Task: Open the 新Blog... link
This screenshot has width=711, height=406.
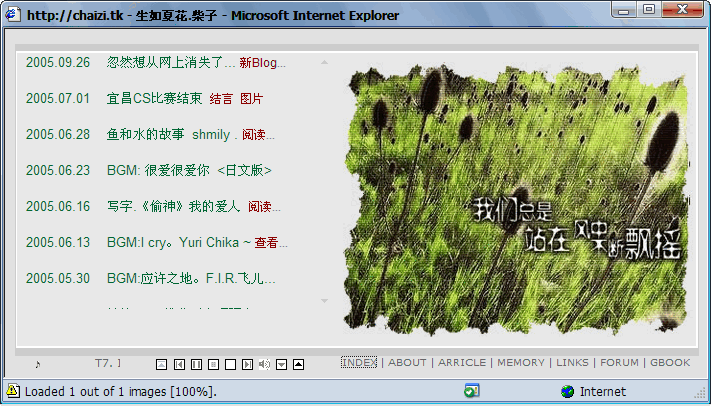Action: point(263,63)
